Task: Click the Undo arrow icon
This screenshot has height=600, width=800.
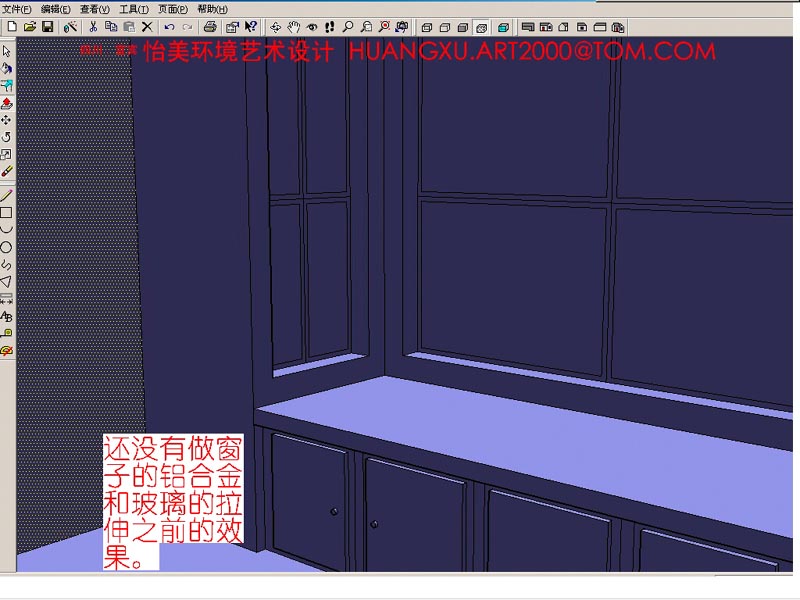Action: pos(169,27)
